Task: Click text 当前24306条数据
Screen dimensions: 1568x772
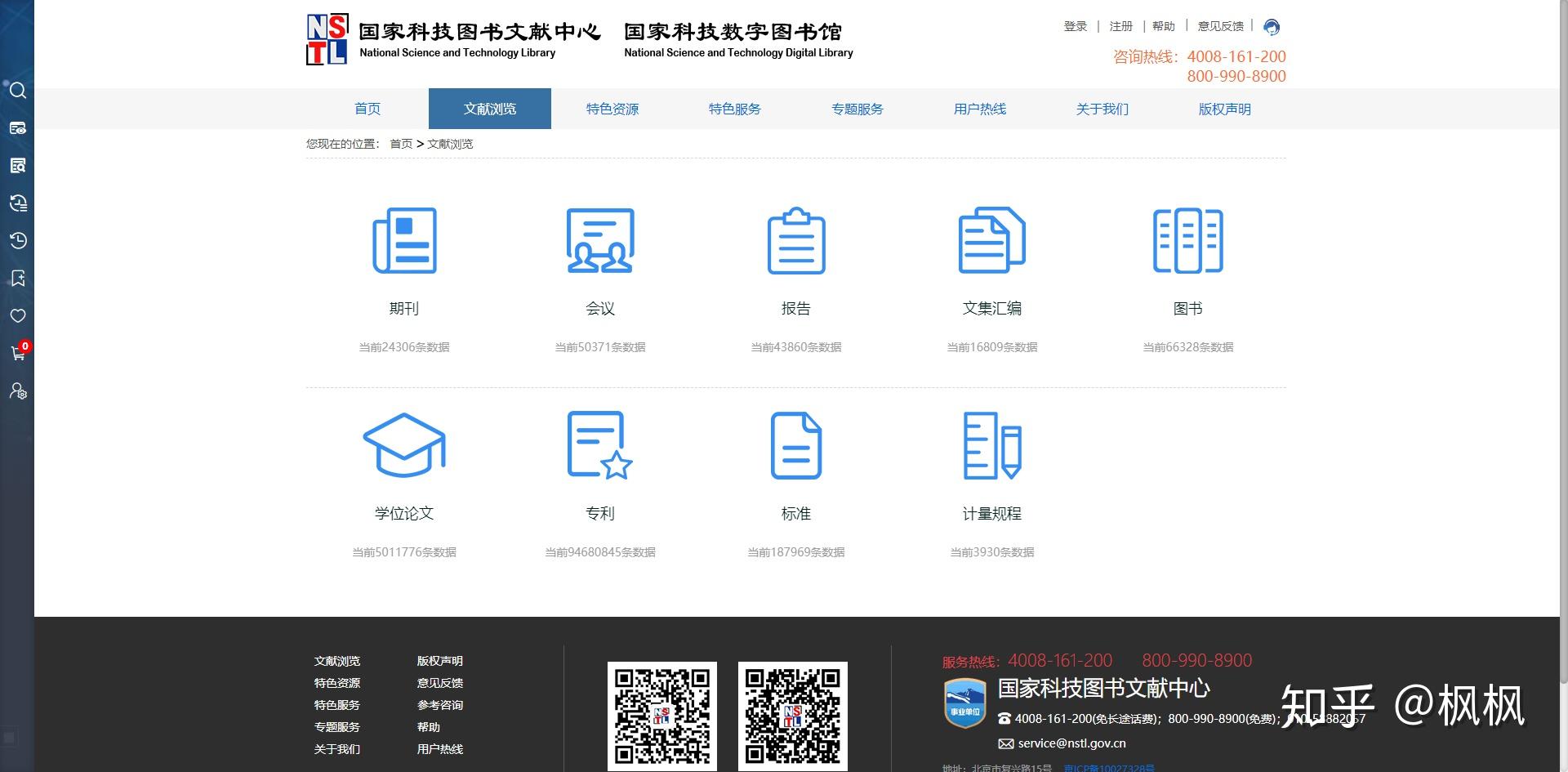Action: point(404,347)
